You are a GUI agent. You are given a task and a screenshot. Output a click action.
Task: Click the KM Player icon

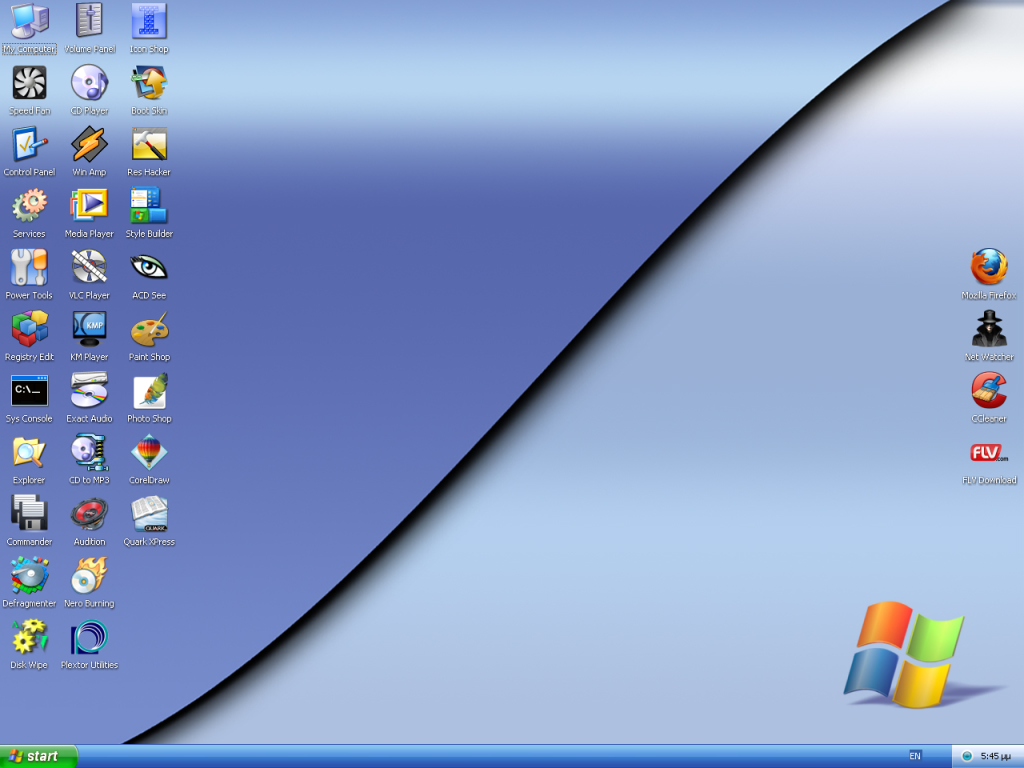click(x=89, y=328)
